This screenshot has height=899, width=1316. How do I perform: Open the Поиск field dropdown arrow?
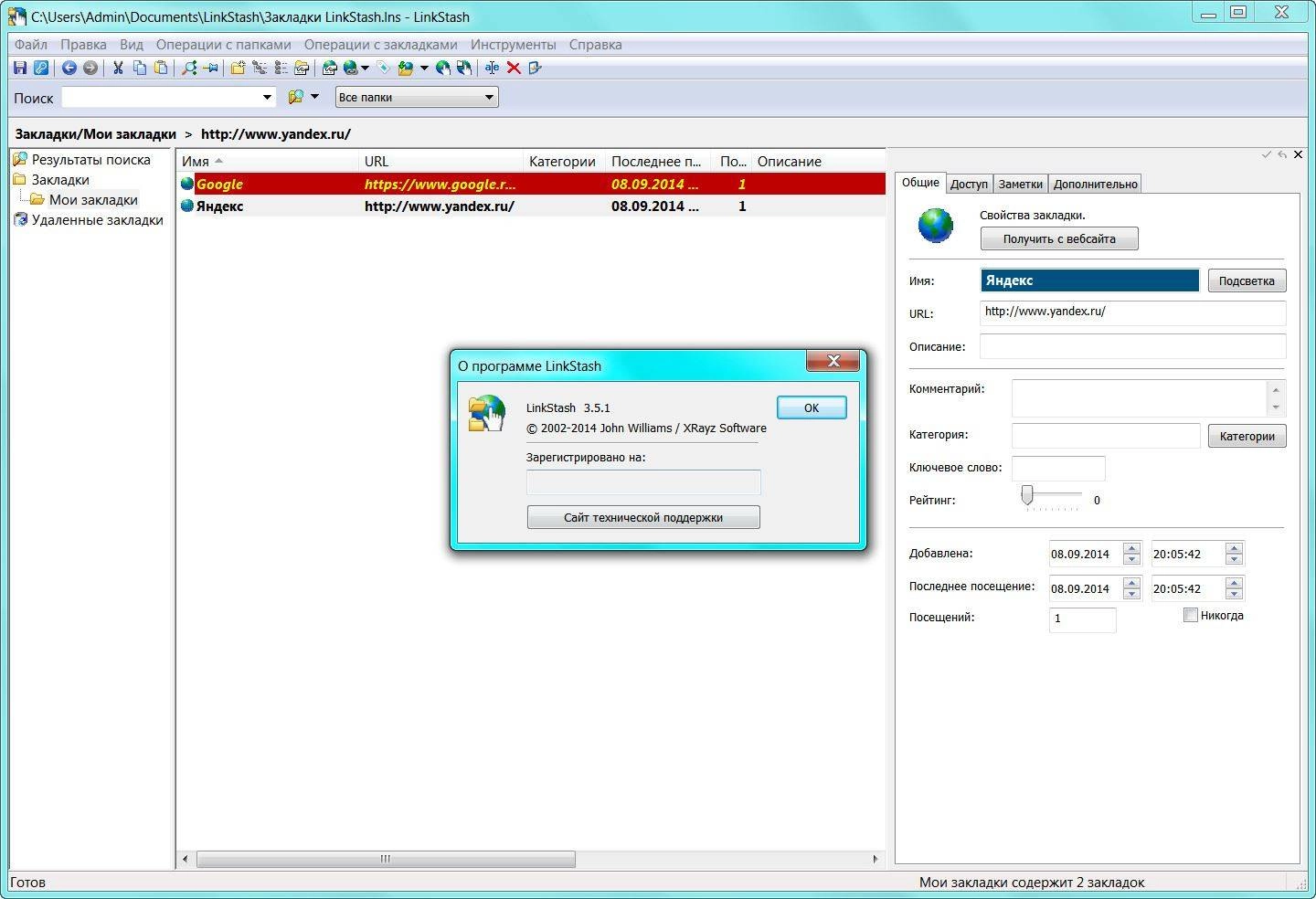click(x=267, y=97)
